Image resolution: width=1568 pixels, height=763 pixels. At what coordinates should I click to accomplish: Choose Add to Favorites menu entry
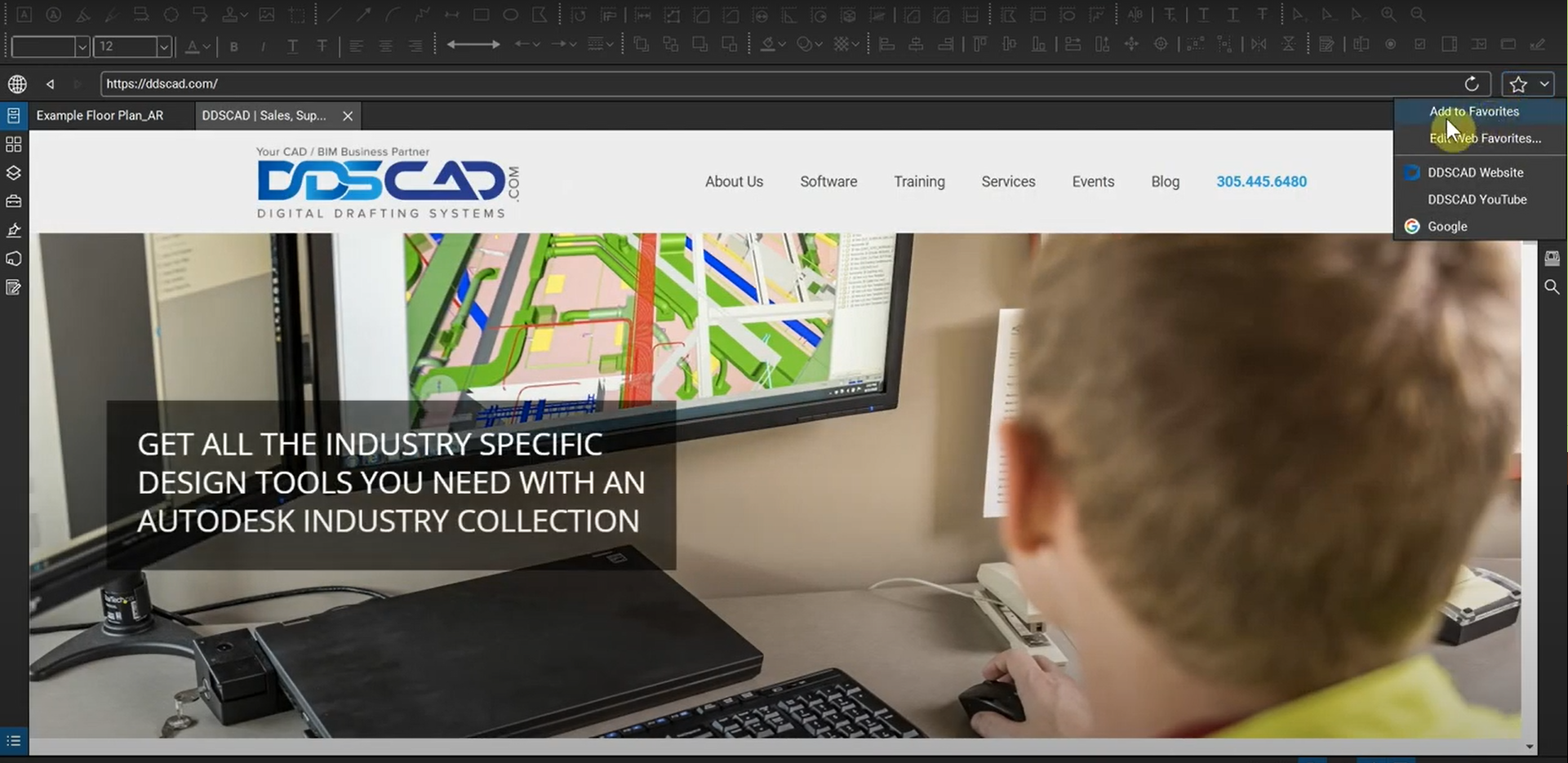pos(1473,112)
